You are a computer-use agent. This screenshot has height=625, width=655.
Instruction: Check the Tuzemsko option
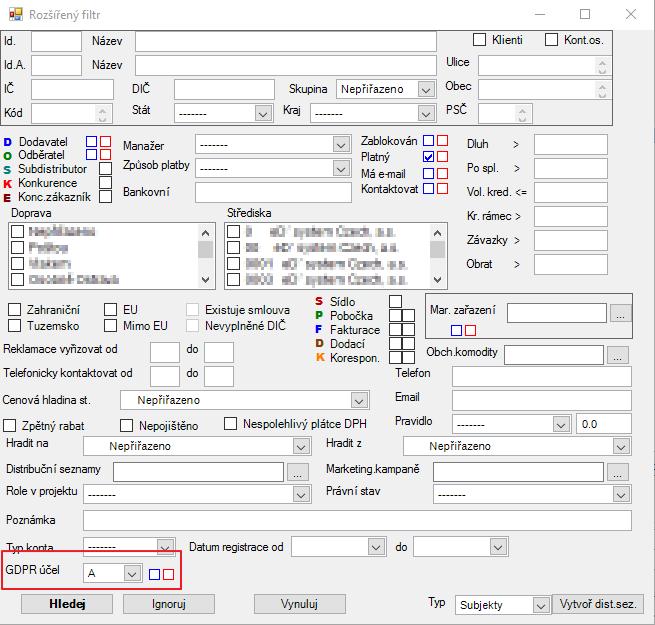click(15, 325)
